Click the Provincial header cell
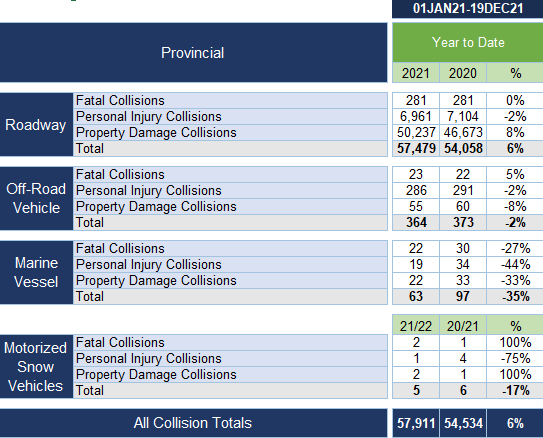Screen dimensions: 543x438 click(x=193, y=53)
